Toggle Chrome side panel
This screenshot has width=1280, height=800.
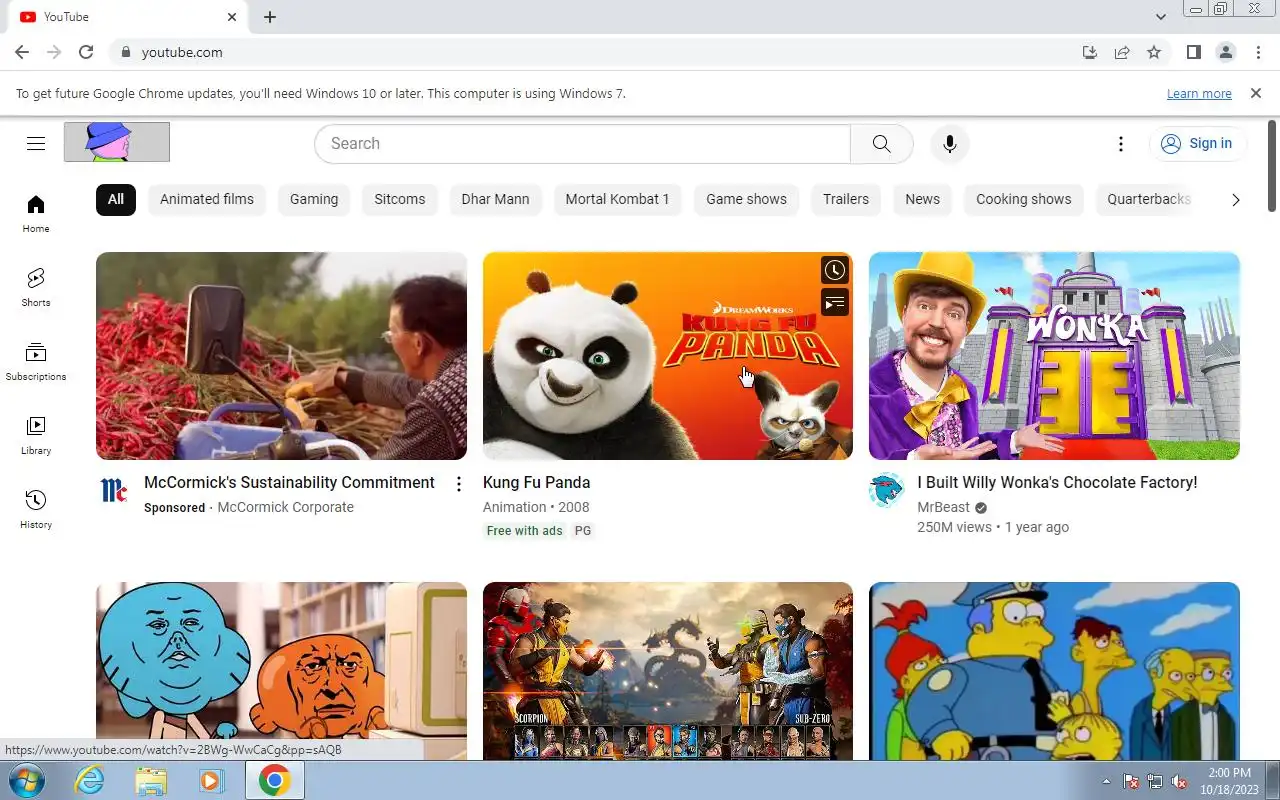click(1193, 52)
